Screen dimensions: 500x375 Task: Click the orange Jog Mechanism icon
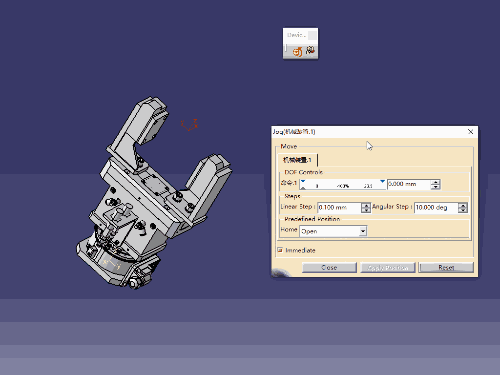297,52
